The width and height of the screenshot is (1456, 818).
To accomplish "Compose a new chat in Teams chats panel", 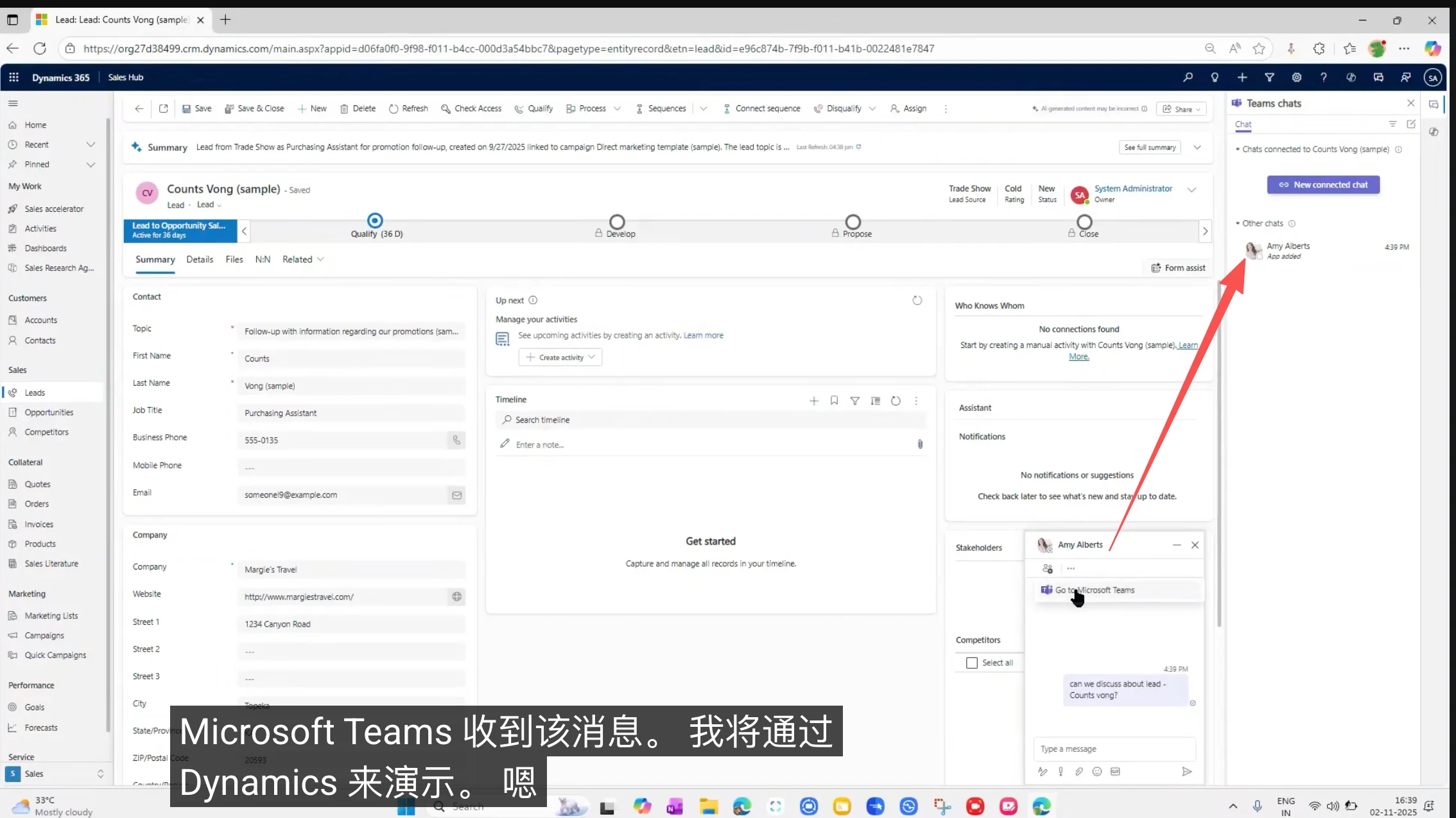I will point(1411,124).
